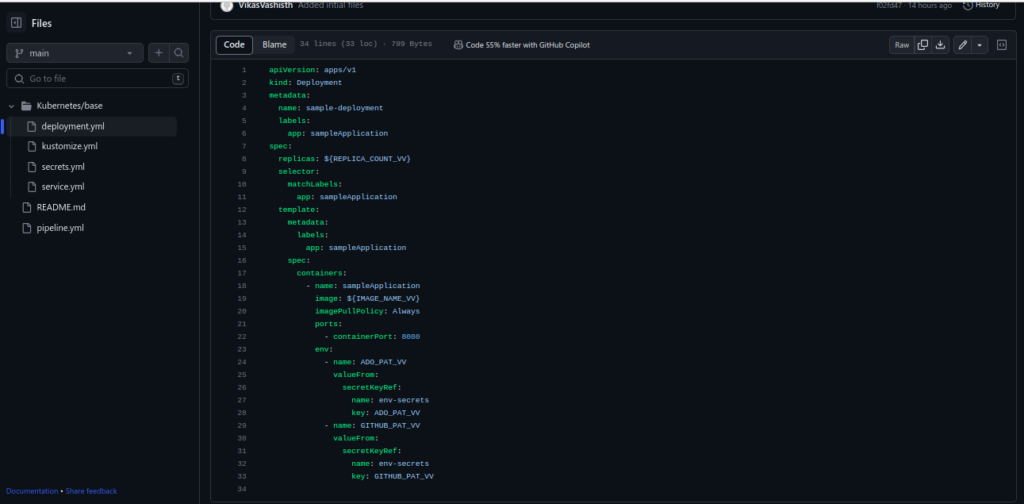Copy raw file contents icon
The image size is (1024, 504).
(923, 45)
